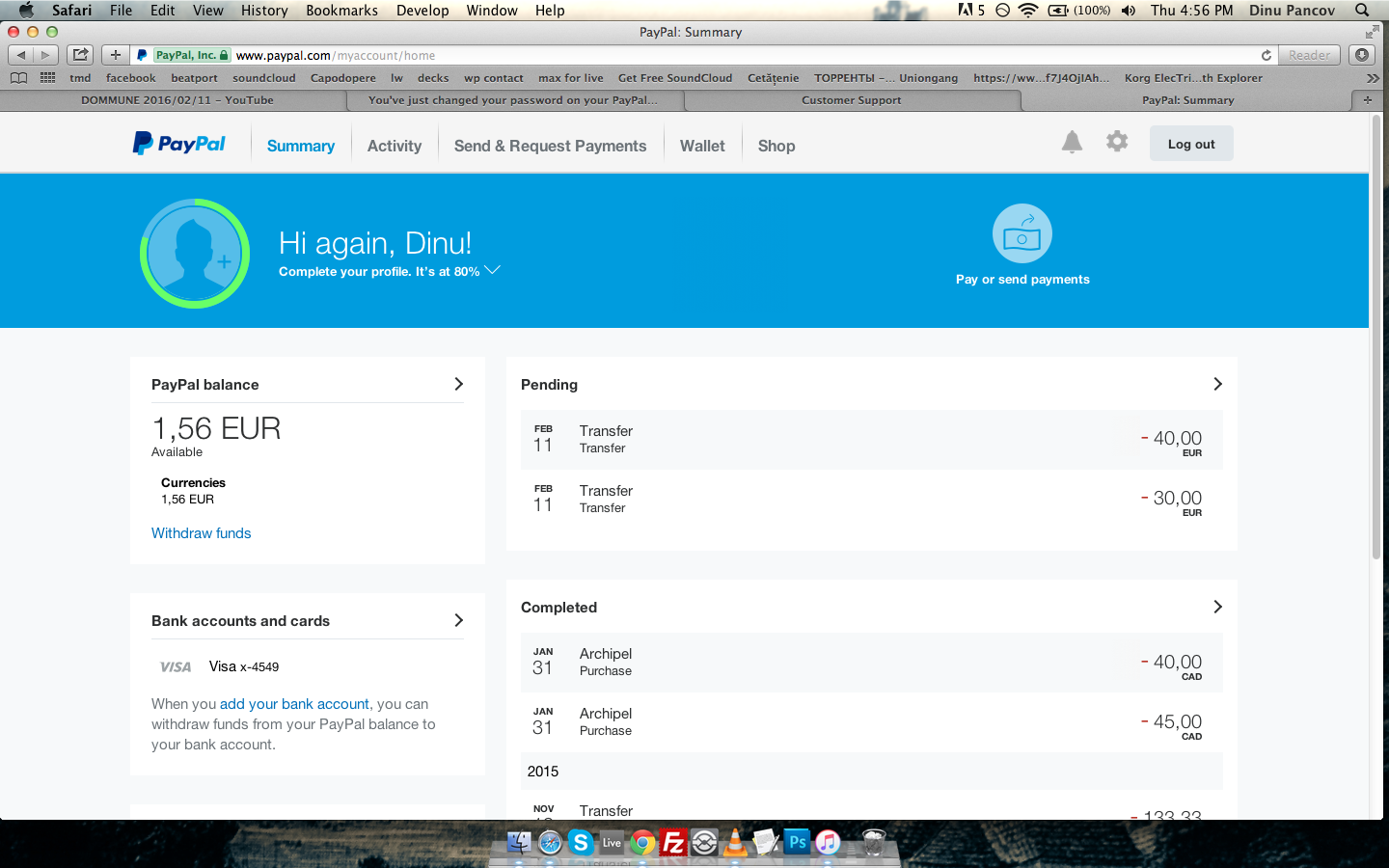
Task: Expand the Pending transactions arrow
Action: [x=1217, y=384]
